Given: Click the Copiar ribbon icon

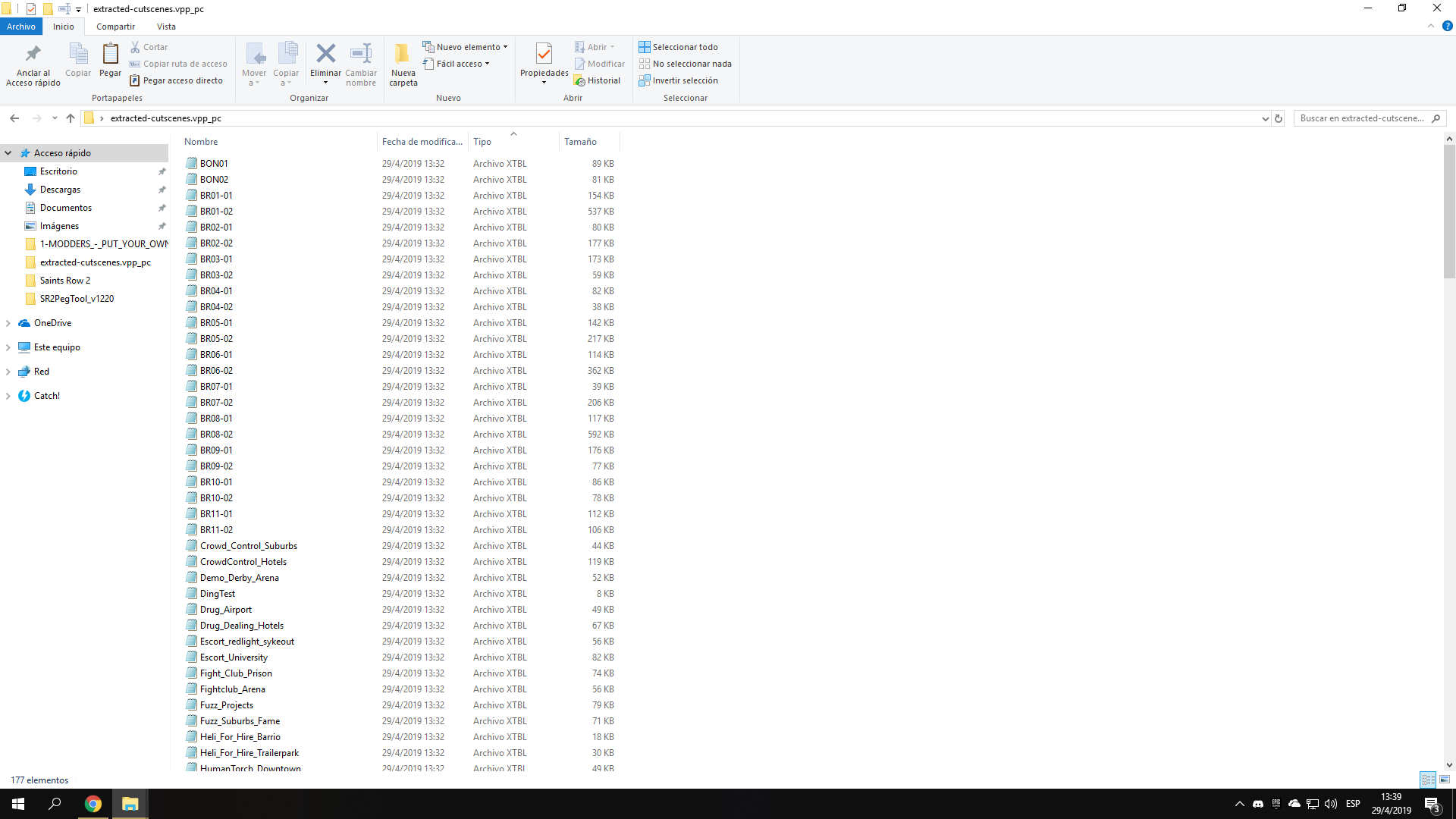Looking at the screenshot, I should (x=78, y=54).
